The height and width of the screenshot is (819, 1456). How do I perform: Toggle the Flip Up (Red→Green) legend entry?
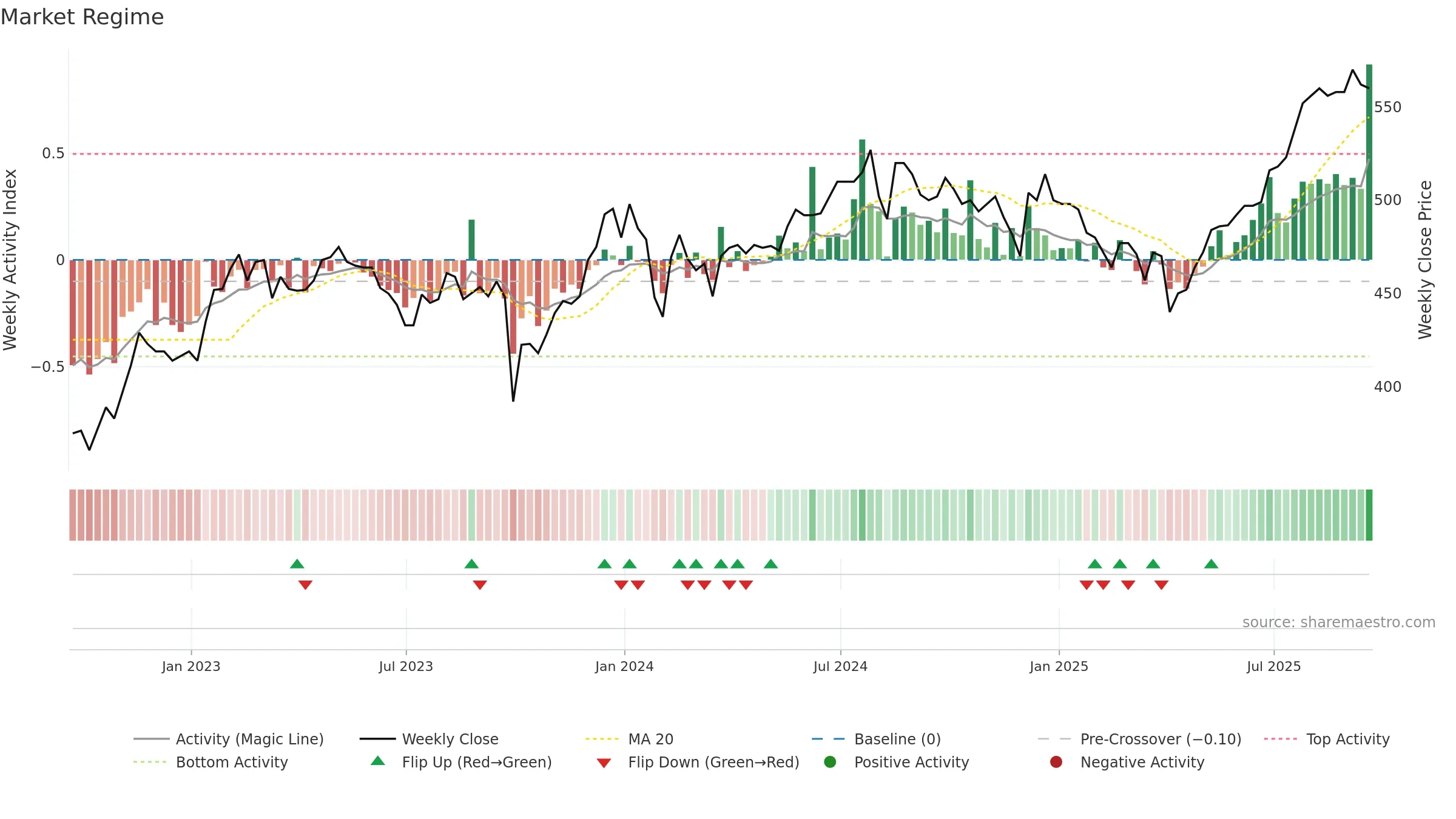click(461, 762)
